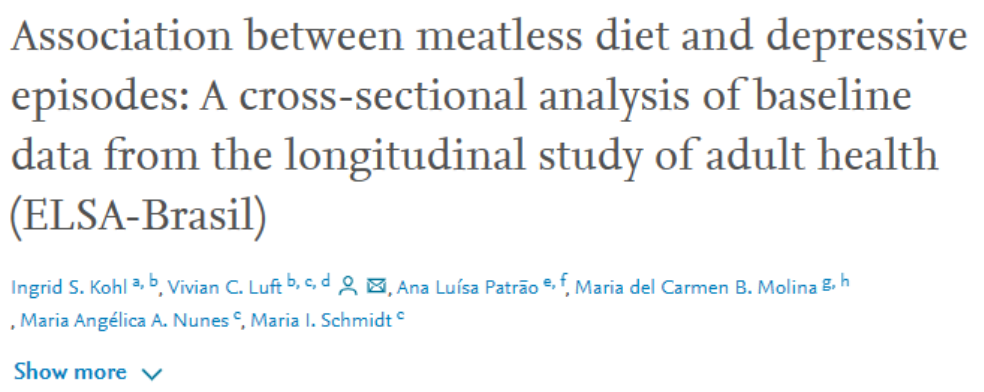Click superscript 'b' affiliation next to Kohl
Screen dimensions: 984x392
(x=154, y=283)
